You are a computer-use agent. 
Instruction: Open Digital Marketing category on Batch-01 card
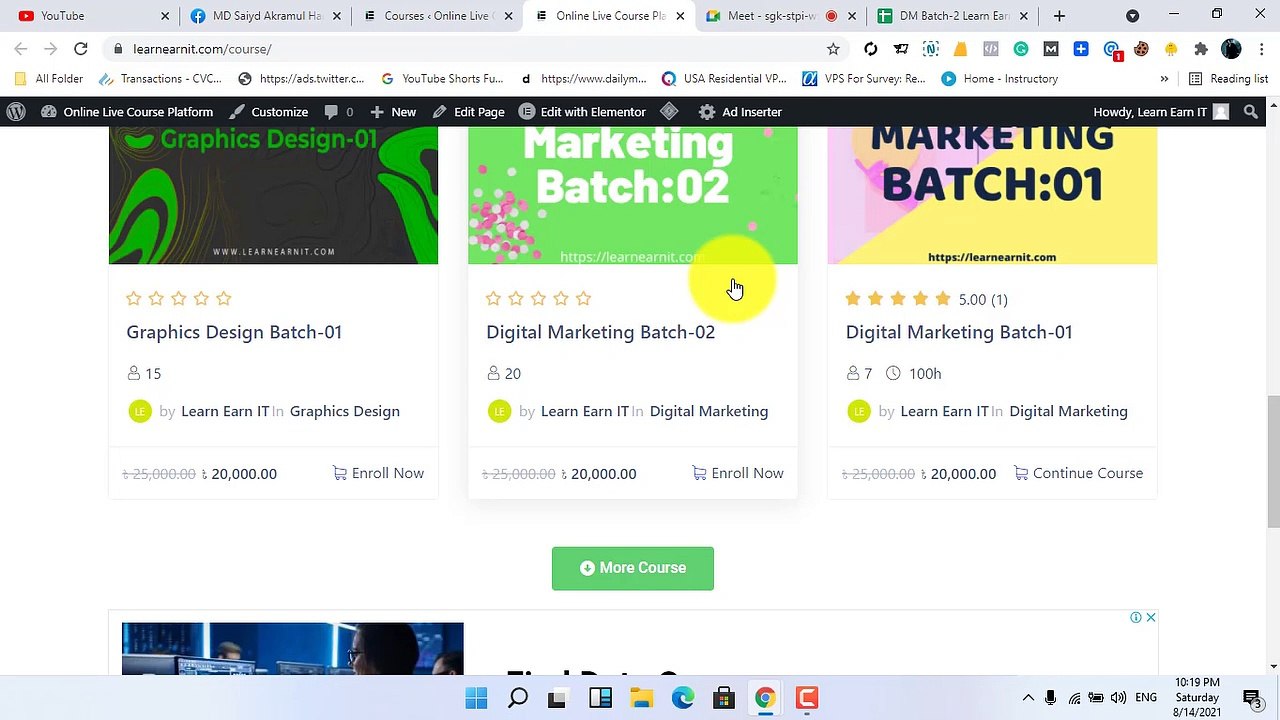click(x=1068, y=411)
